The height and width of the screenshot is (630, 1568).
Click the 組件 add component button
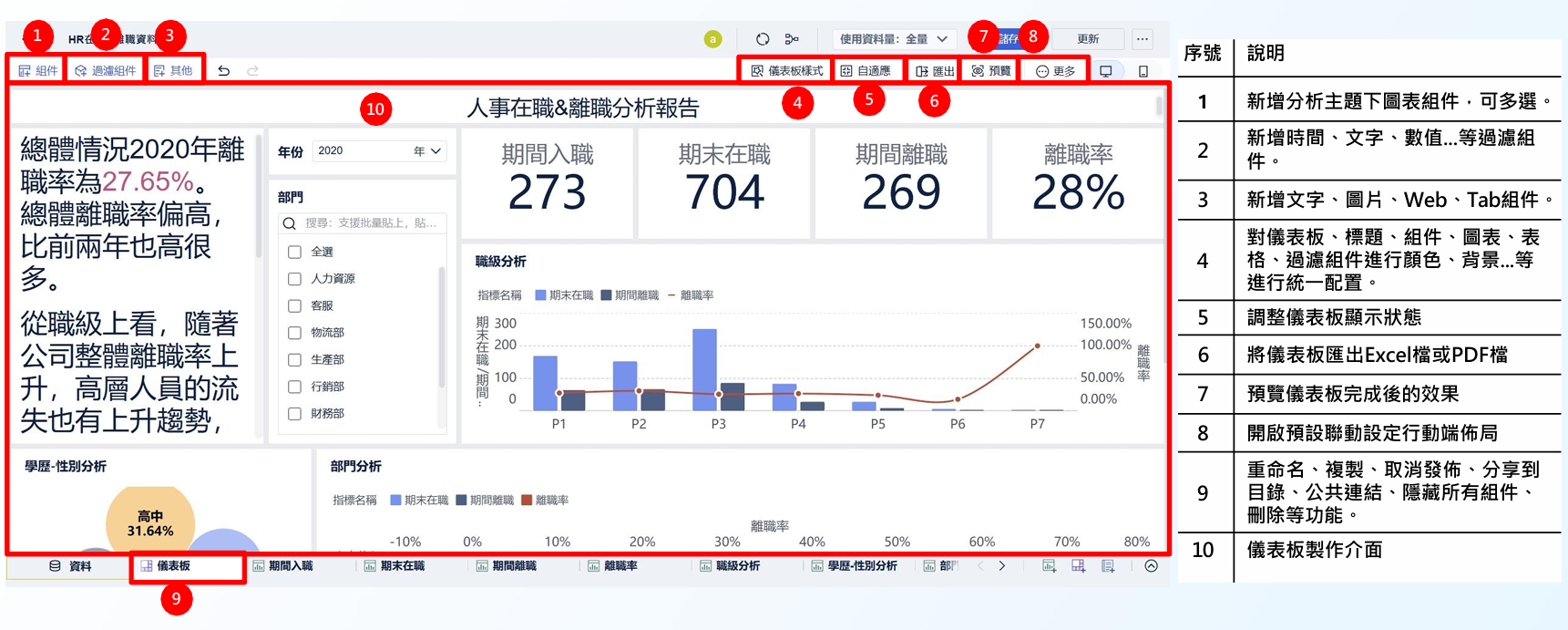(x=38, y=70)
